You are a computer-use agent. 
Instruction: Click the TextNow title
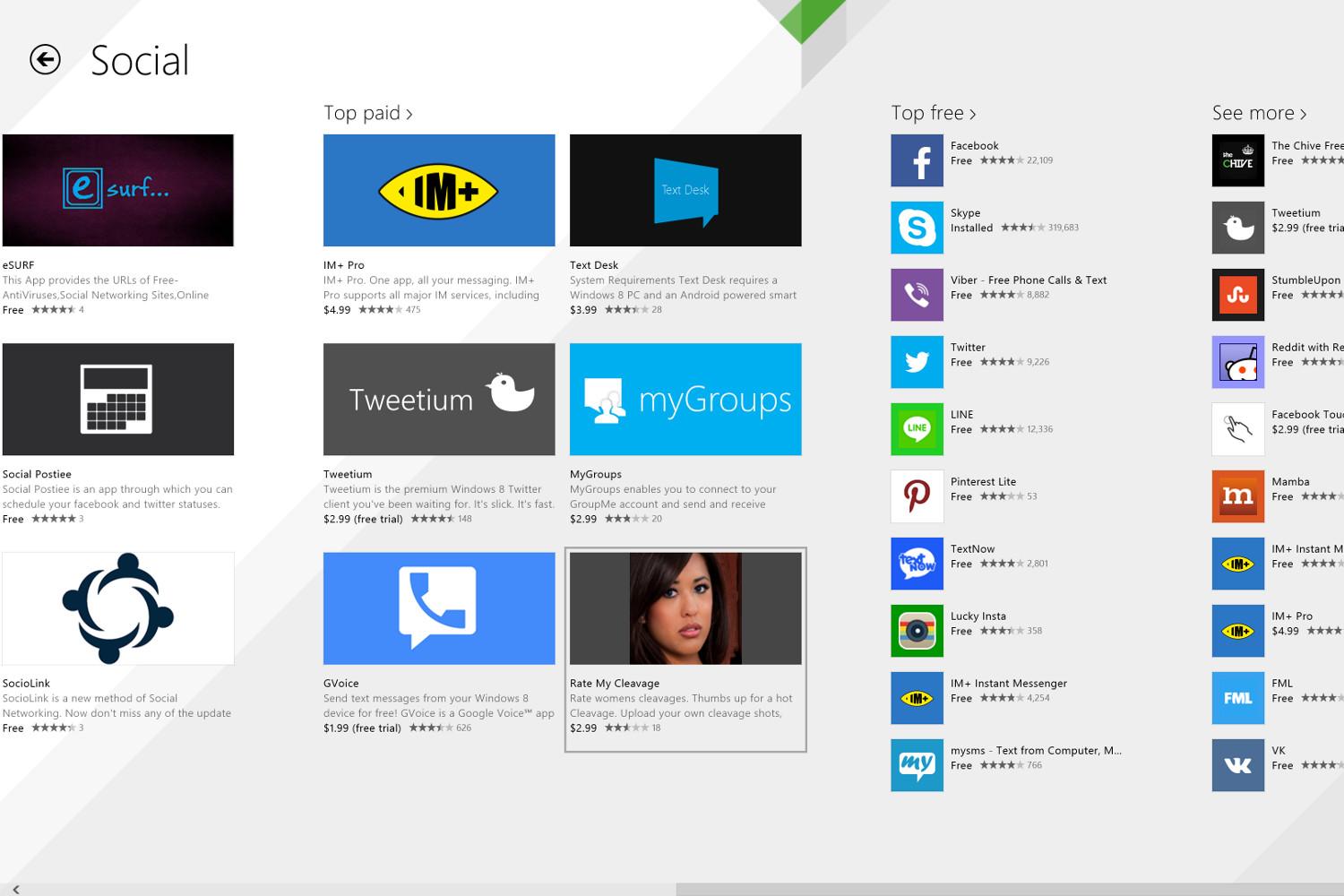pos(973,549)
